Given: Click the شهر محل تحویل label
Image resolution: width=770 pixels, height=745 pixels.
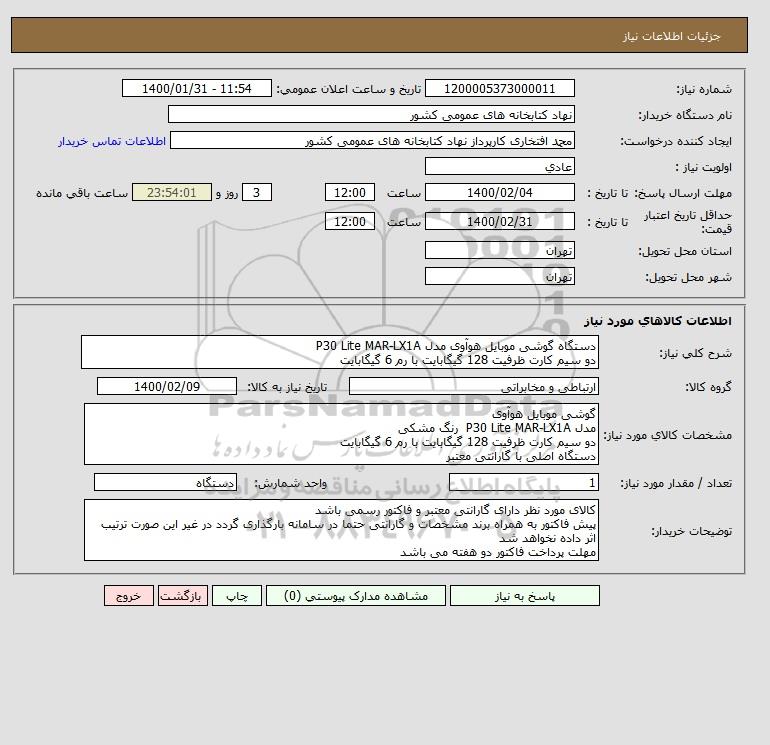Looking at the screenshot, I should coord(688,277).
